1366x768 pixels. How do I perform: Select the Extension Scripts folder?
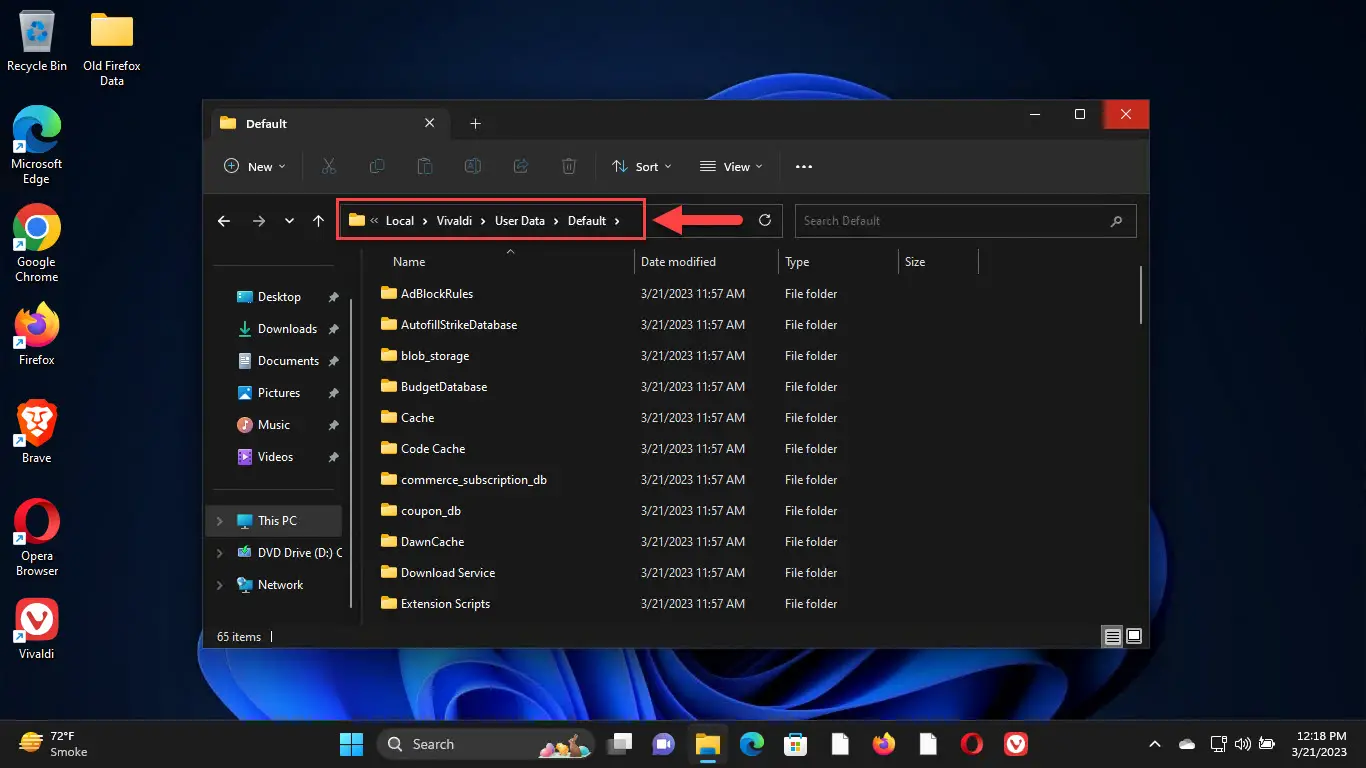445,604
